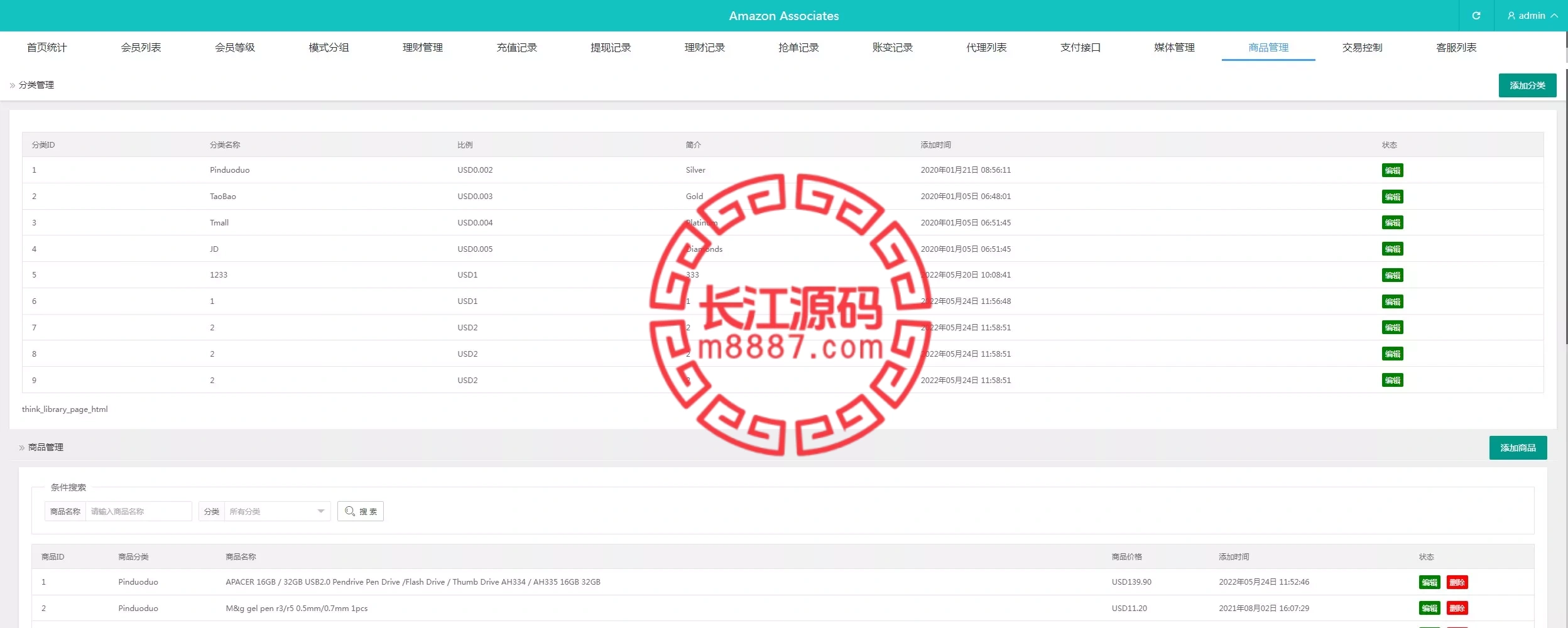Delete the APACER 16GB product row

(1457, 582)
